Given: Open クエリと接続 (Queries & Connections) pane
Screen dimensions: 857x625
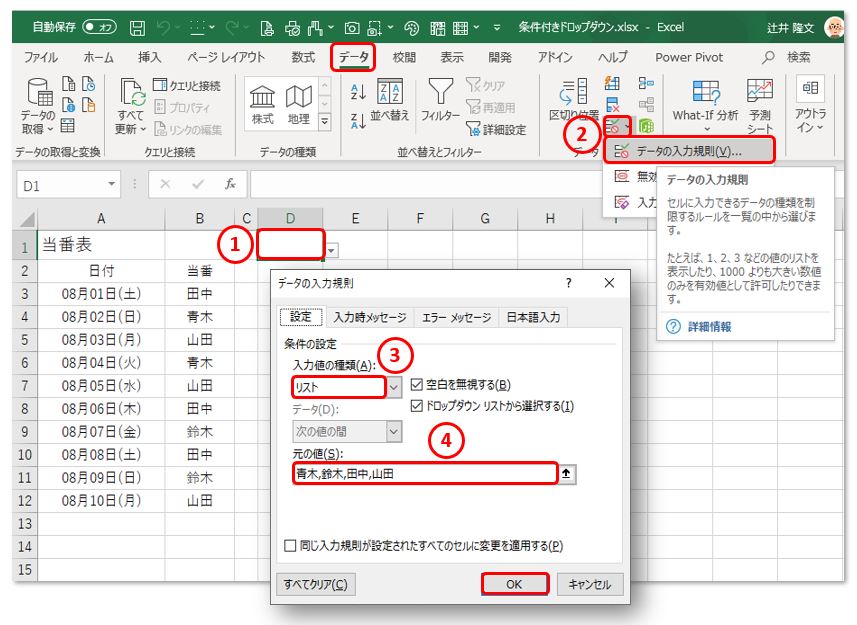Looking at the screenshot, I should [x=187, y=85].
